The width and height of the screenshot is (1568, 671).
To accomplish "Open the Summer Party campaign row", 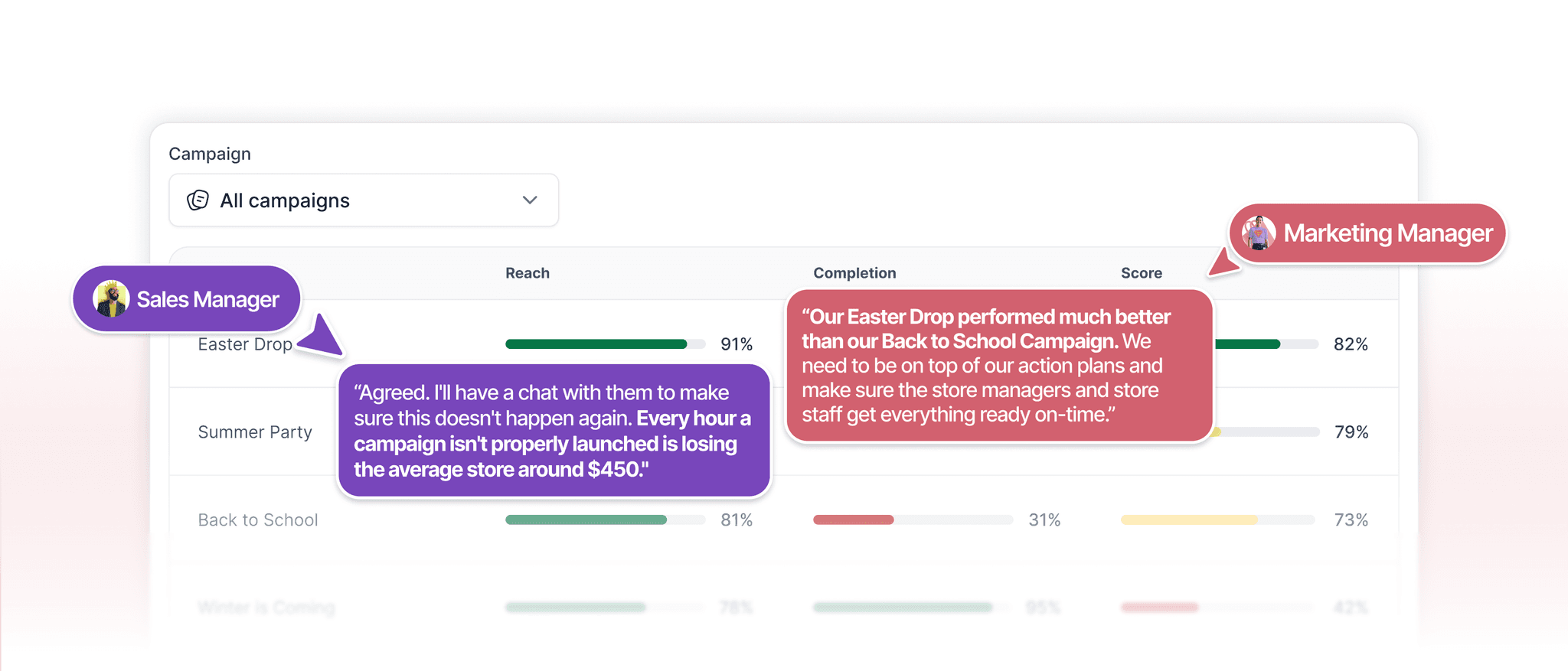I will (255, 432).
